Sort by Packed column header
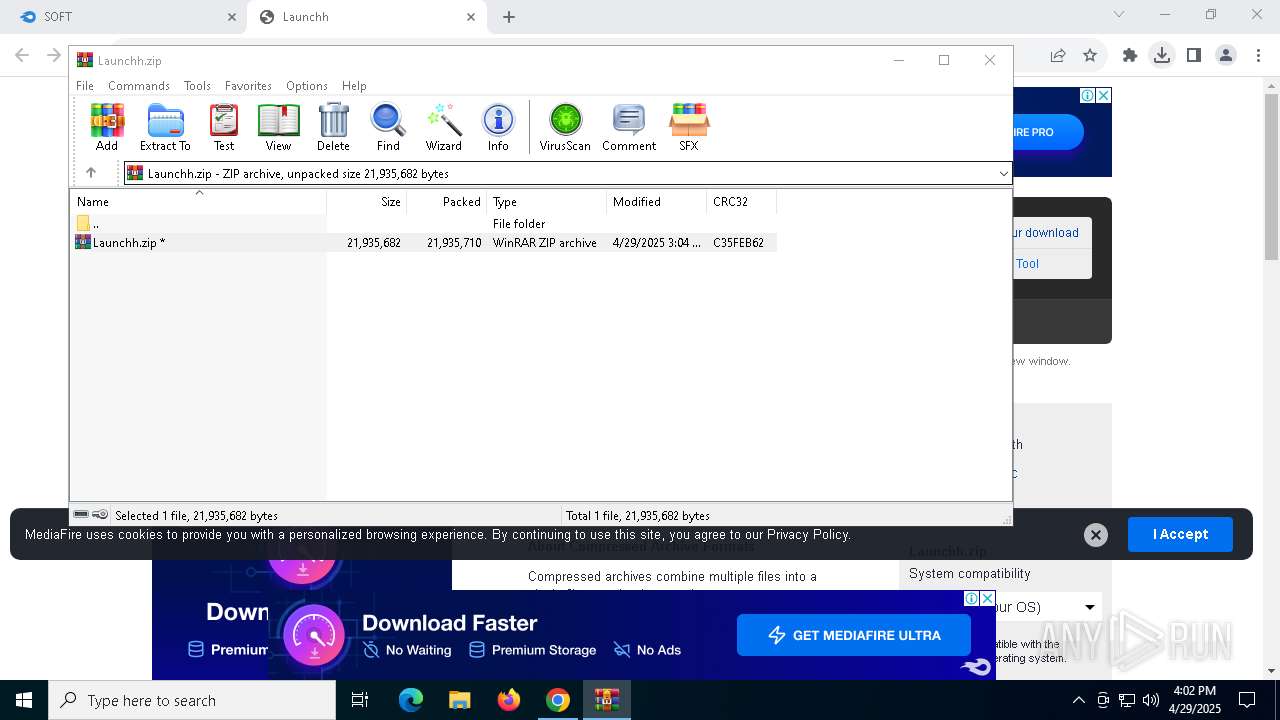The height and width of the screenshot is (720, 1280). click(447, 202)
